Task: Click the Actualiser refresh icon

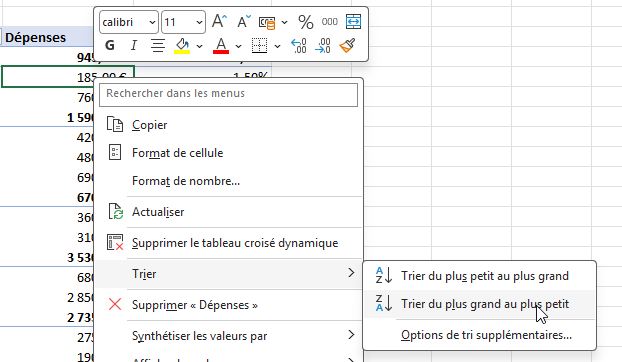Action: (115, 211)
